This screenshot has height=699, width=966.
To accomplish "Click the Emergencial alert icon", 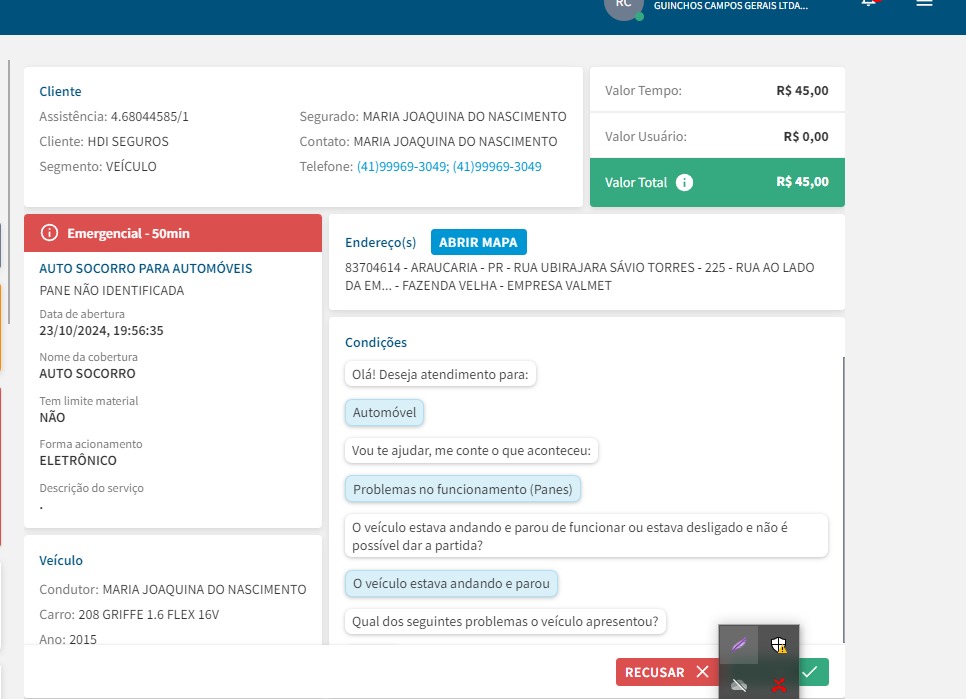I will (49, 233).
